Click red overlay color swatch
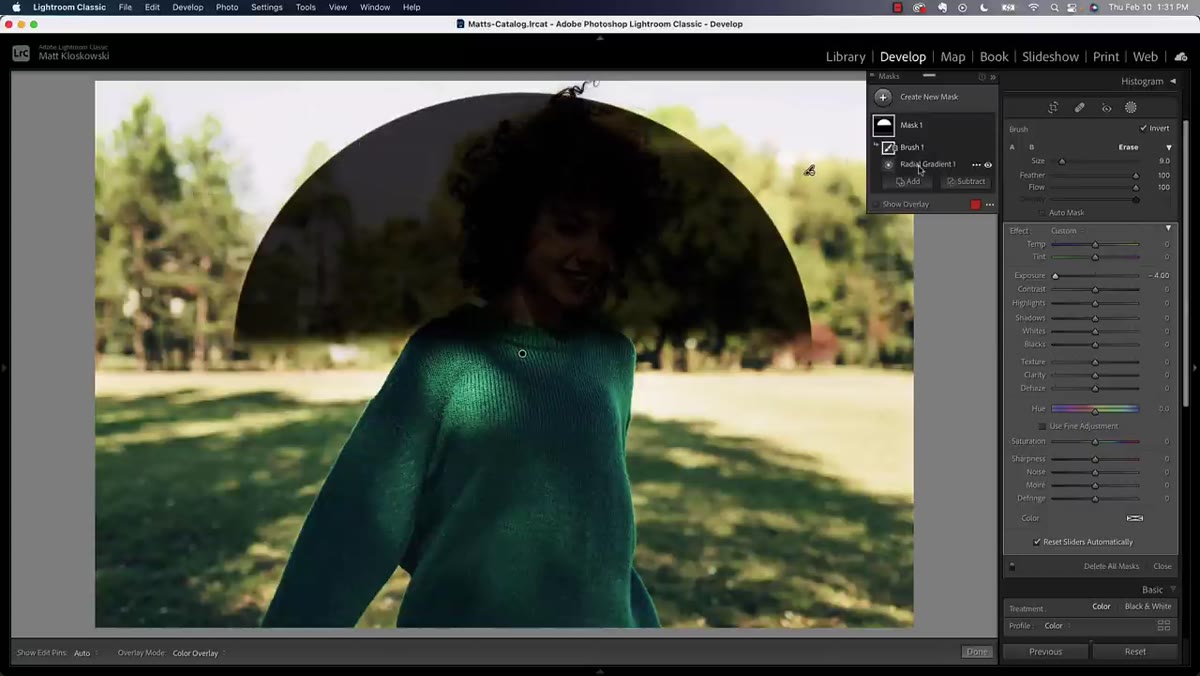This screenshot has height=676, width=1200. point(976,204)
